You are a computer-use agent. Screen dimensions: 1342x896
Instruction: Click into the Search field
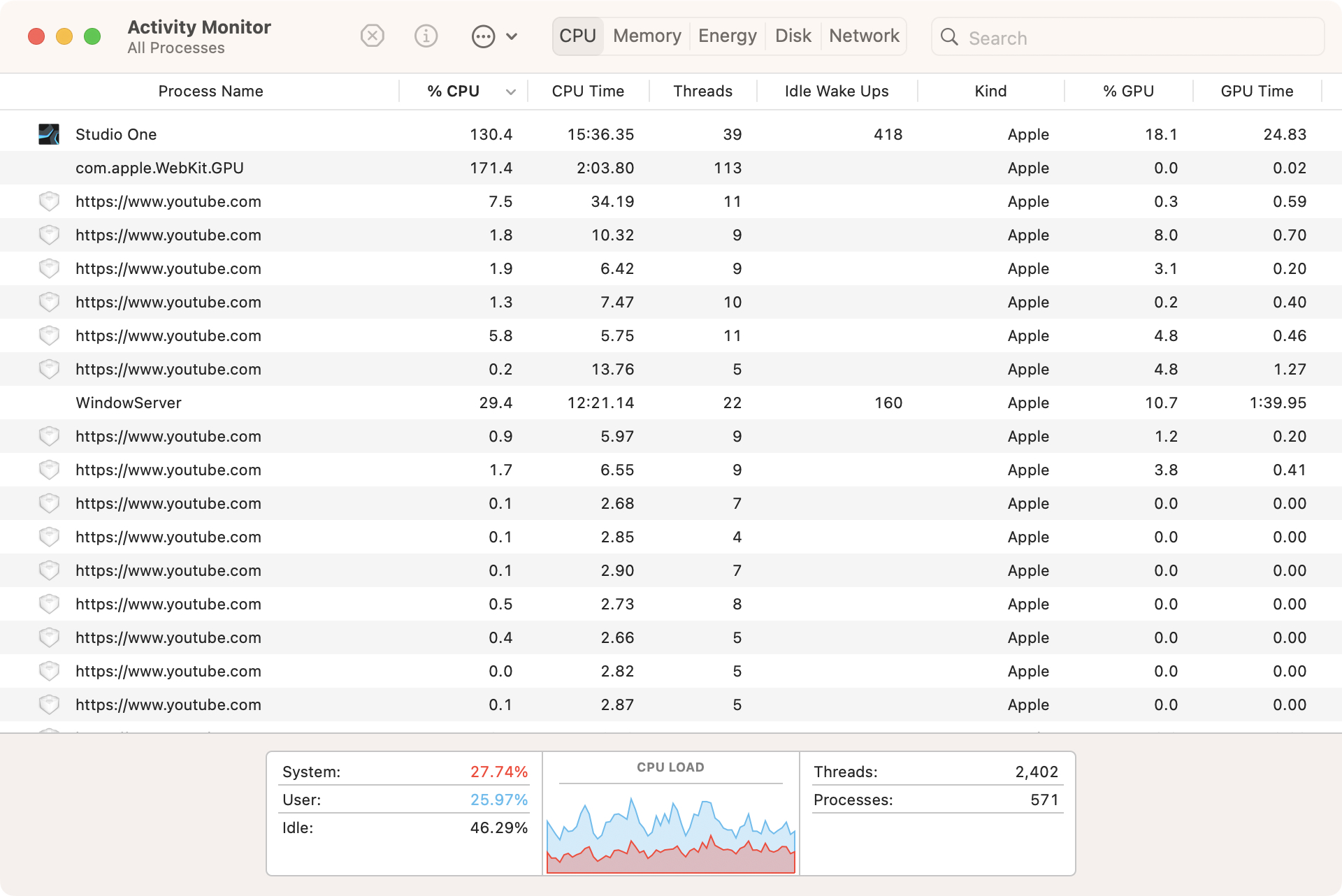coord(1048,37)
